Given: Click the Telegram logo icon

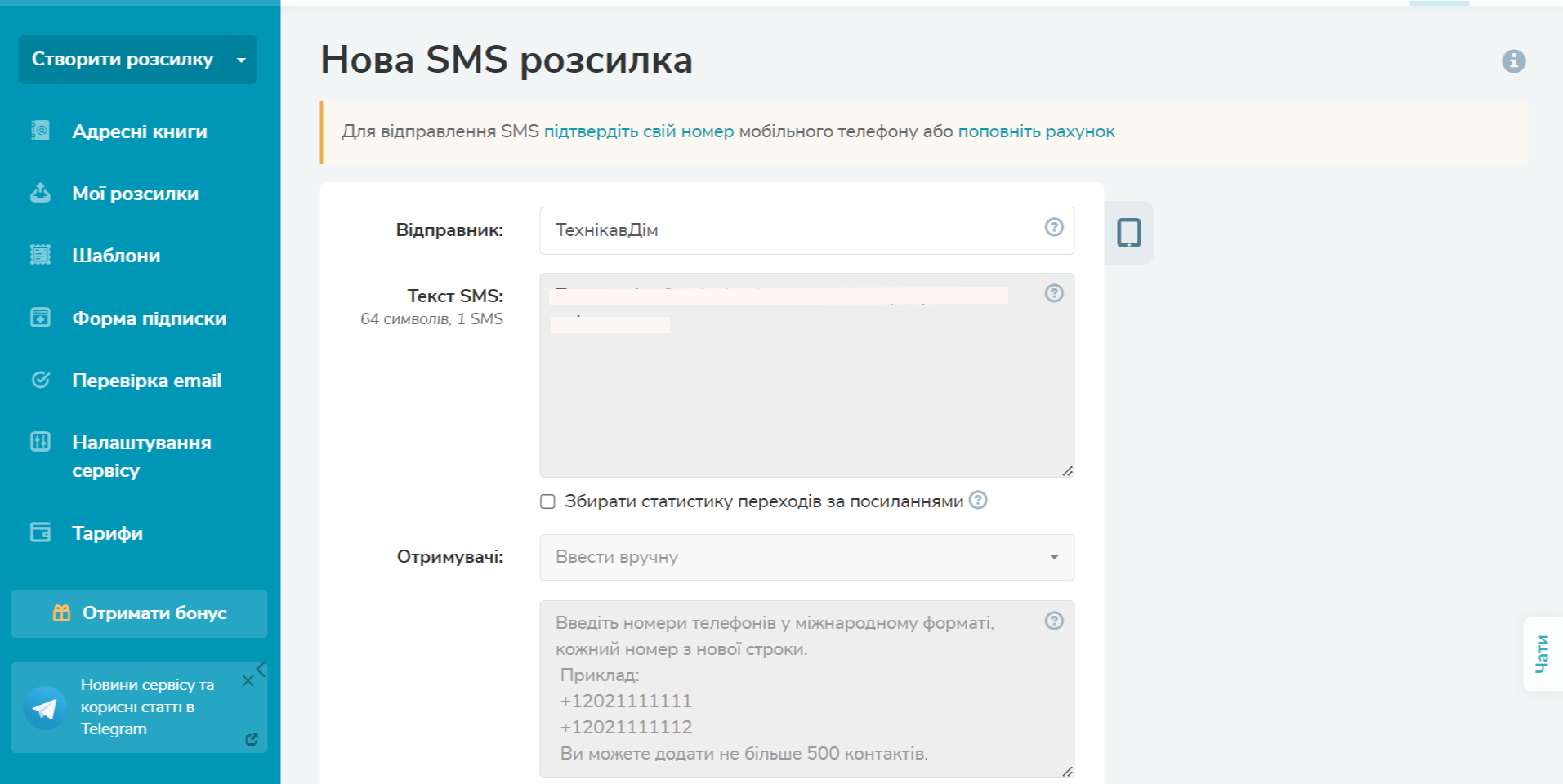Looking at the screenshot, I should 45,708.
